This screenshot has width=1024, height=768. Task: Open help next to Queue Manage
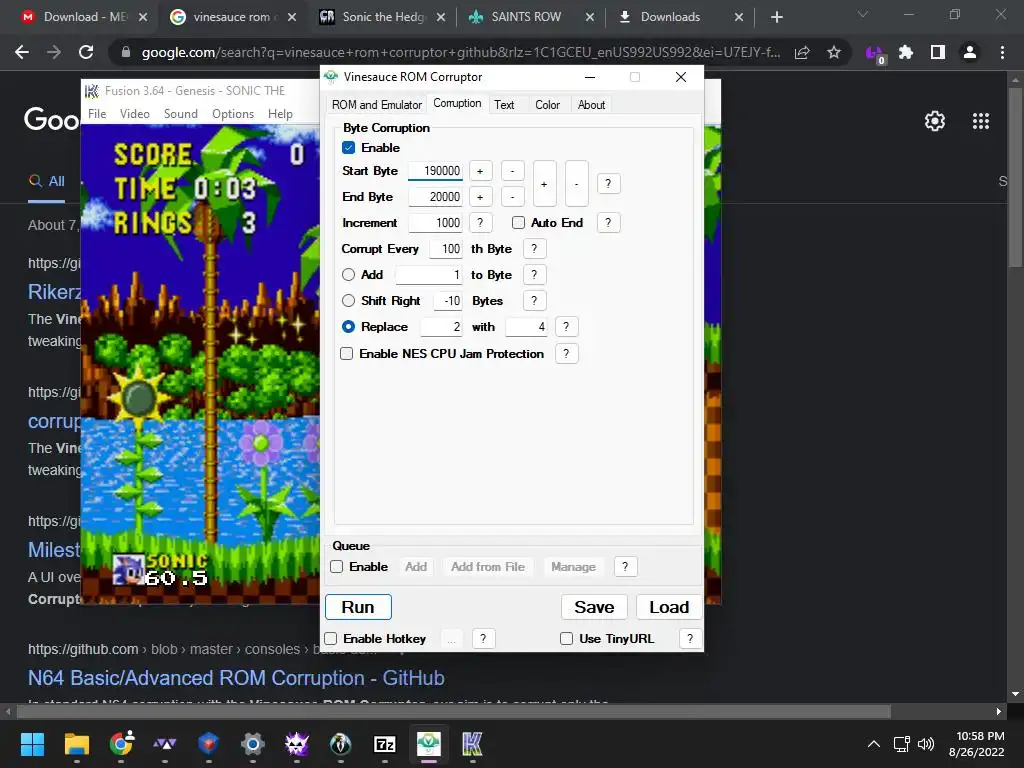625,567
